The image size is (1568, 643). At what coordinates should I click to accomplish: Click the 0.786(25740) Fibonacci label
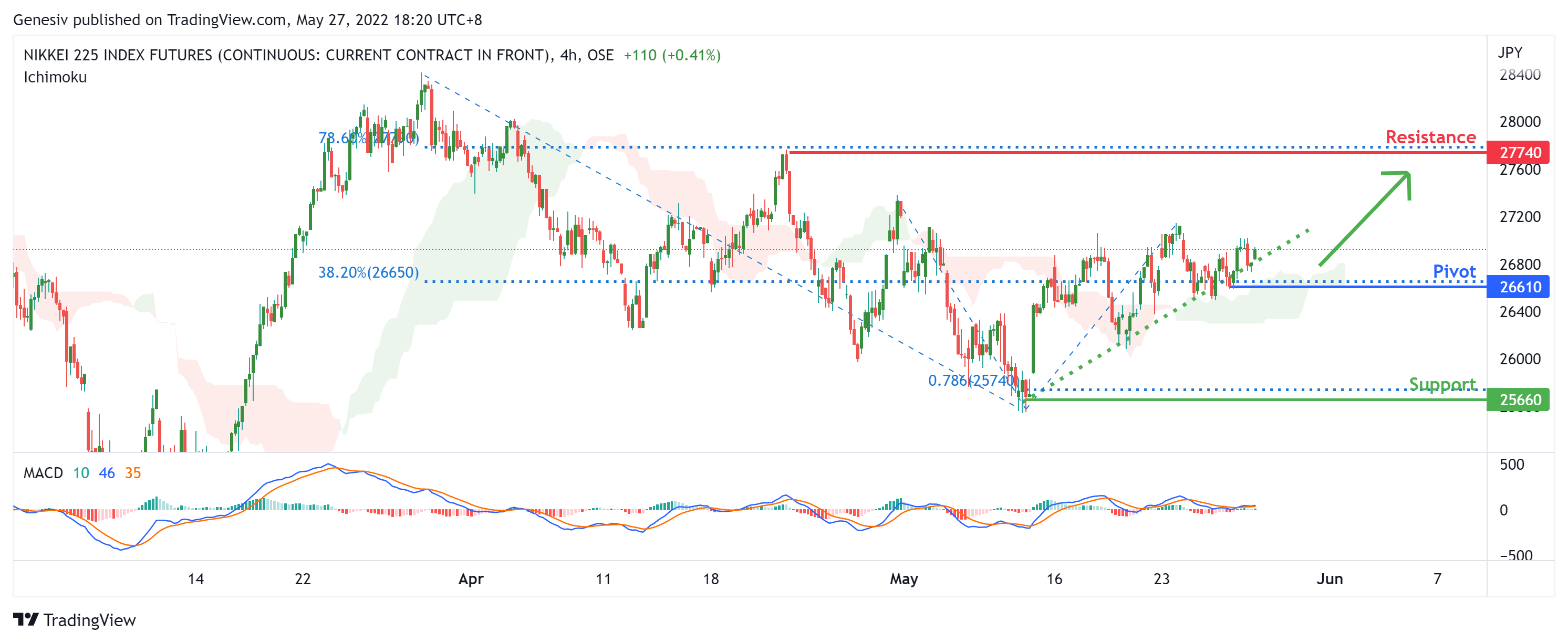pyautogui.click(x=973, y=380)
